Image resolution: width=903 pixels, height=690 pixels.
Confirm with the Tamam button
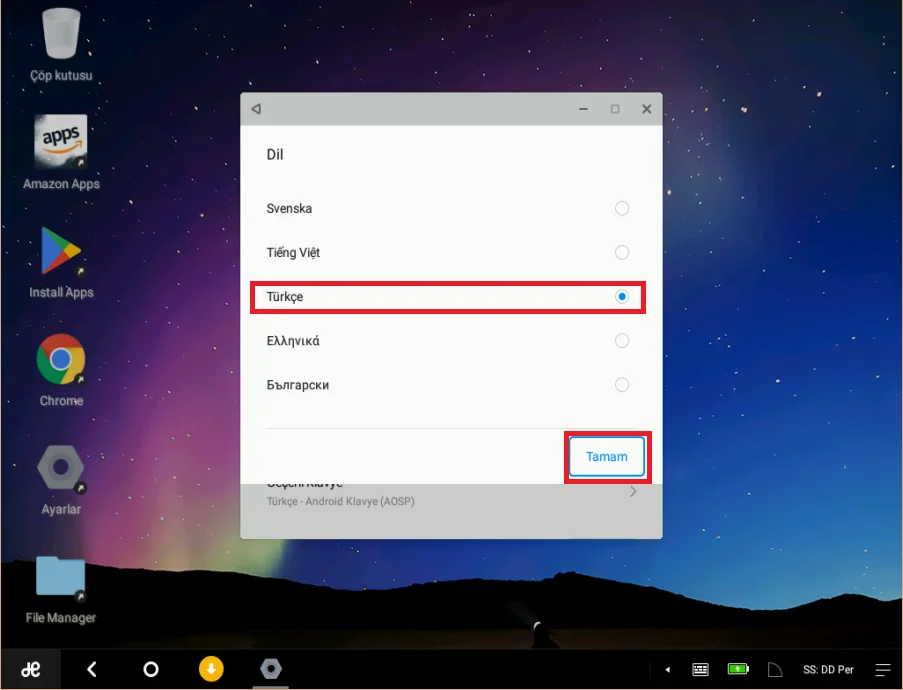coord(606,457)
